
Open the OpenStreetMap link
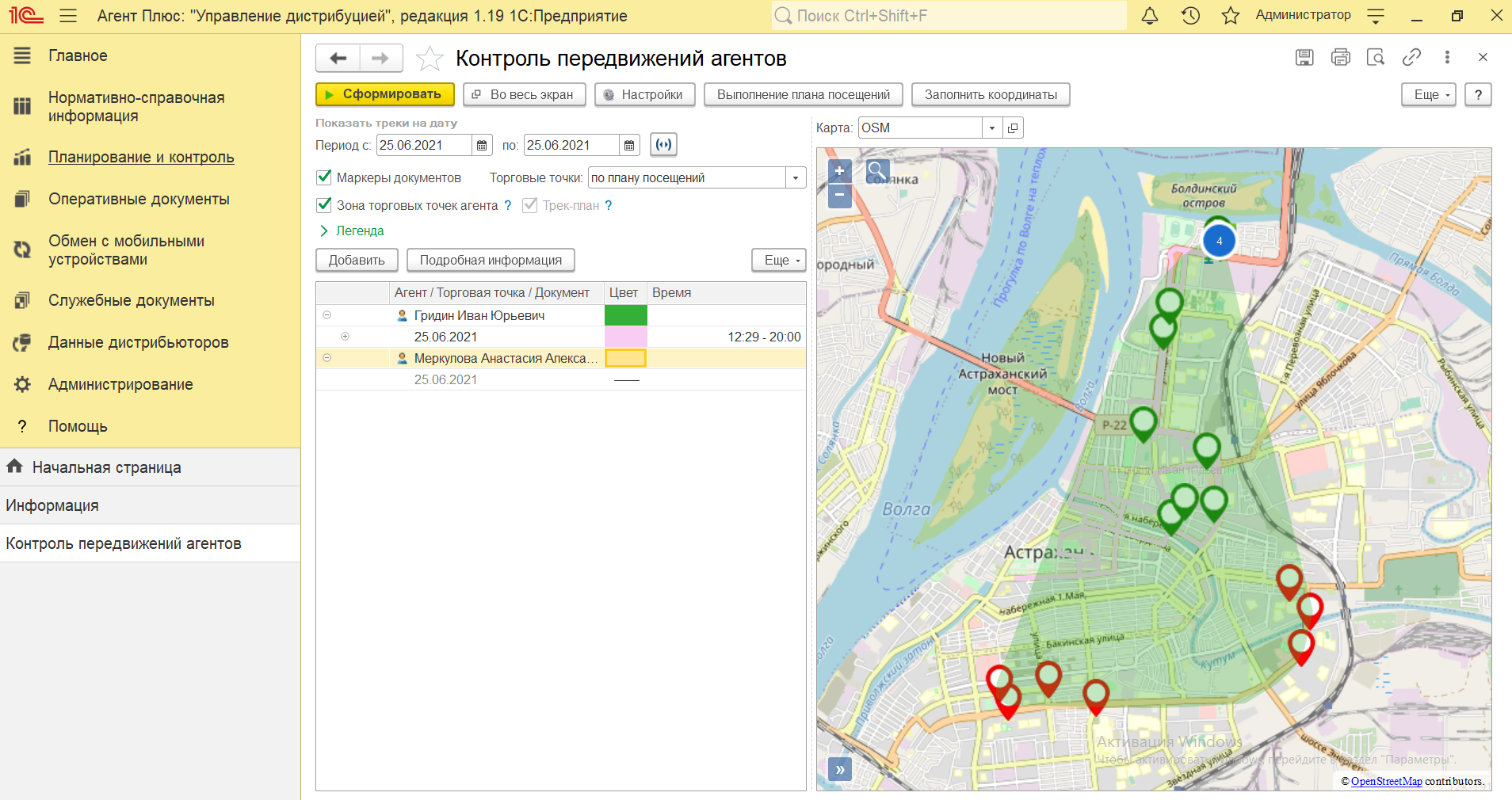tap(1386, 781)
